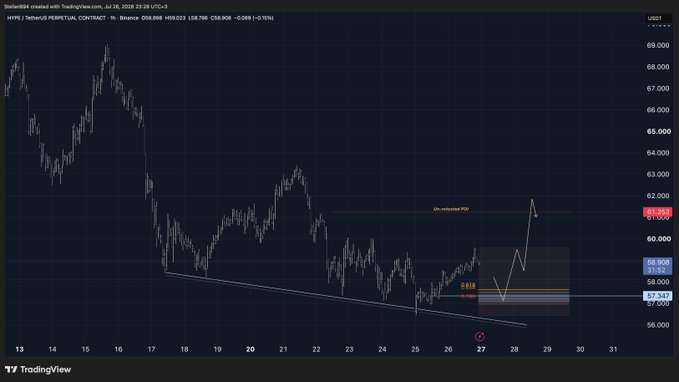Screen dimensions: 679x382
Task: Click date 22 on time axis
Action: 316,349
